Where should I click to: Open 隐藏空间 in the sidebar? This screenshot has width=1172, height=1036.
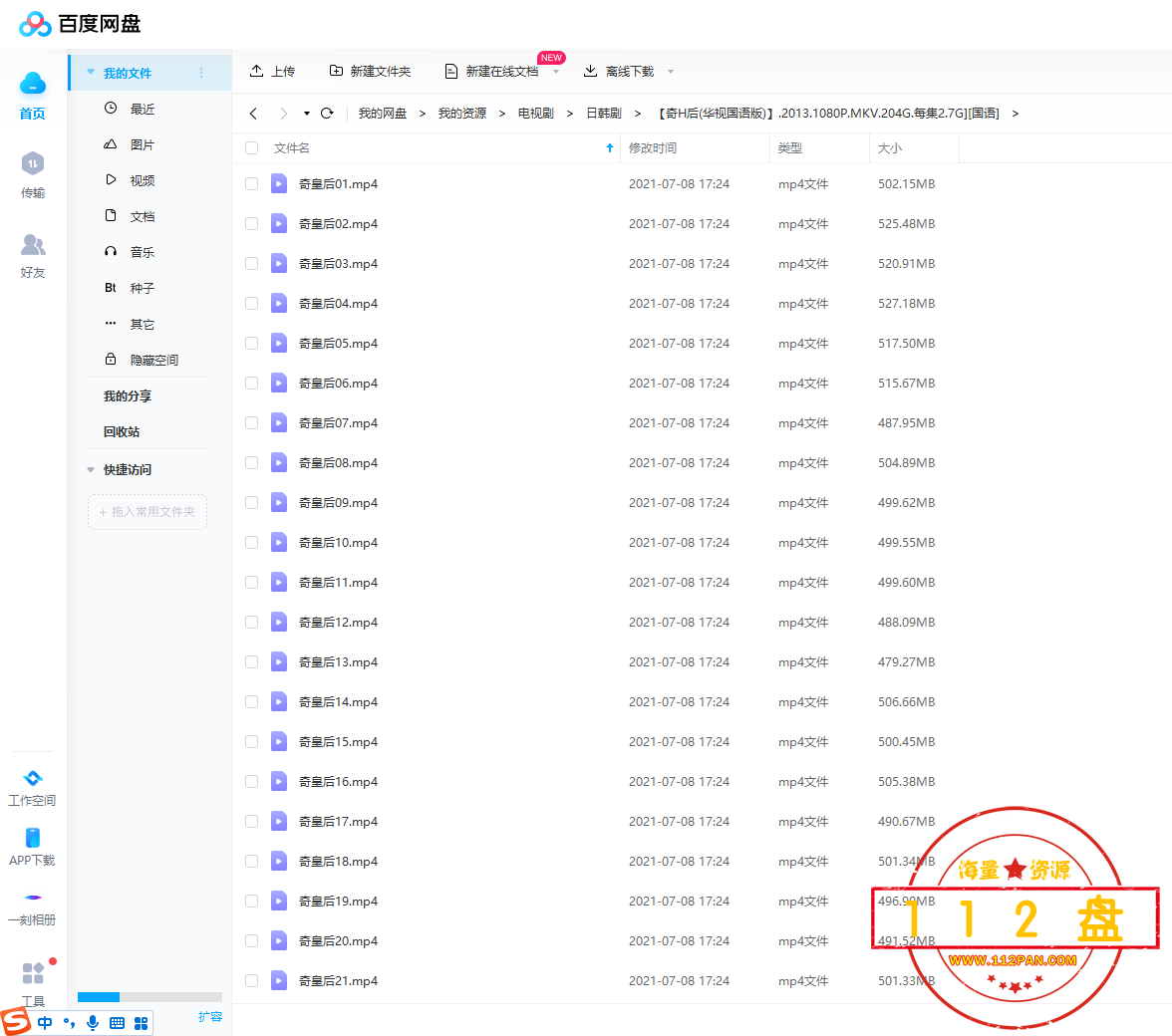coord(153,360)
